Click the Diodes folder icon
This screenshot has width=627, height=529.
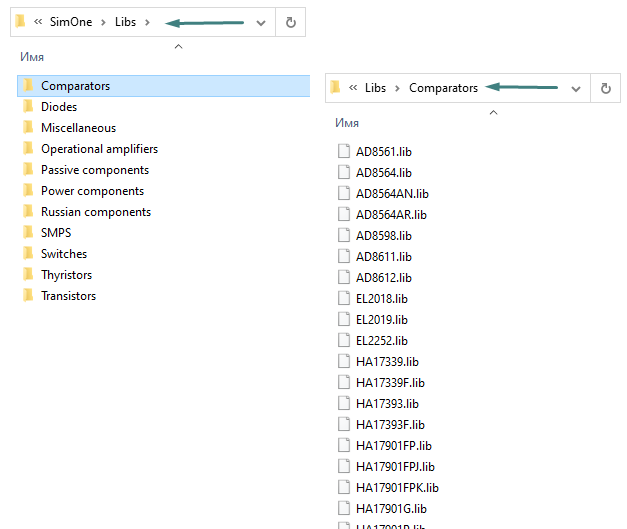click(x=28, y=107)
